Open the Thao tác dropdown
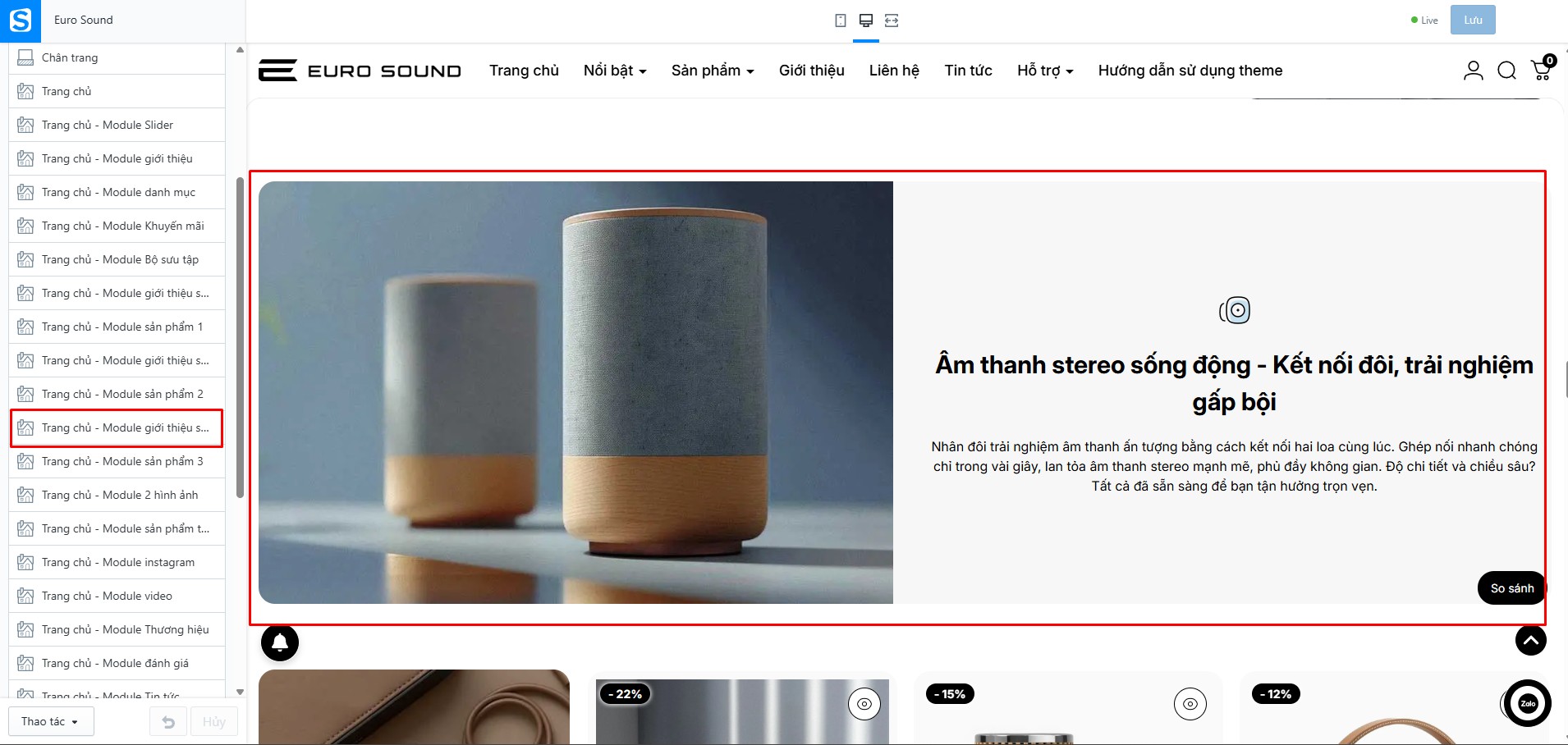 click(x=51, y=722)
